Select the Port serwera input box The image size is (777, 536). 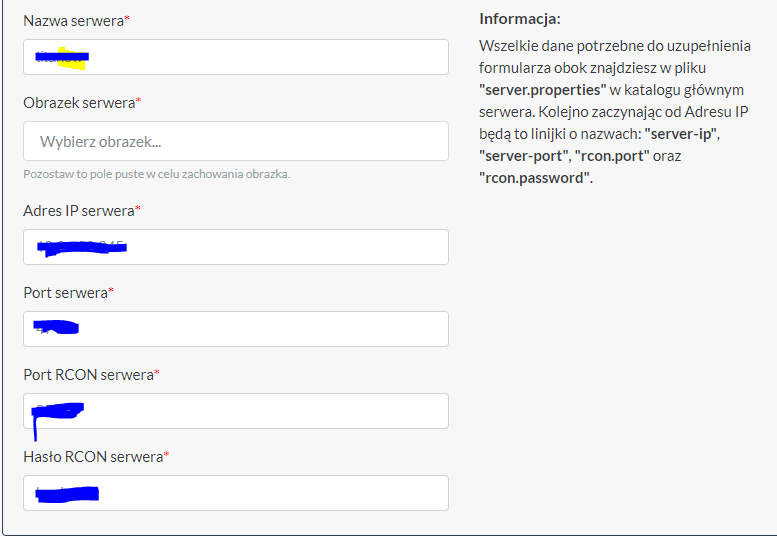(x=236, y=329)
